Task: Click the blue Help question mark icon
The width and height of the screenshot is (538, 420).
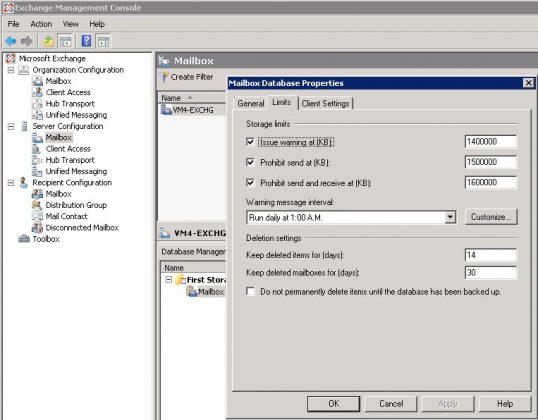Action: click(x=86, y=41)
